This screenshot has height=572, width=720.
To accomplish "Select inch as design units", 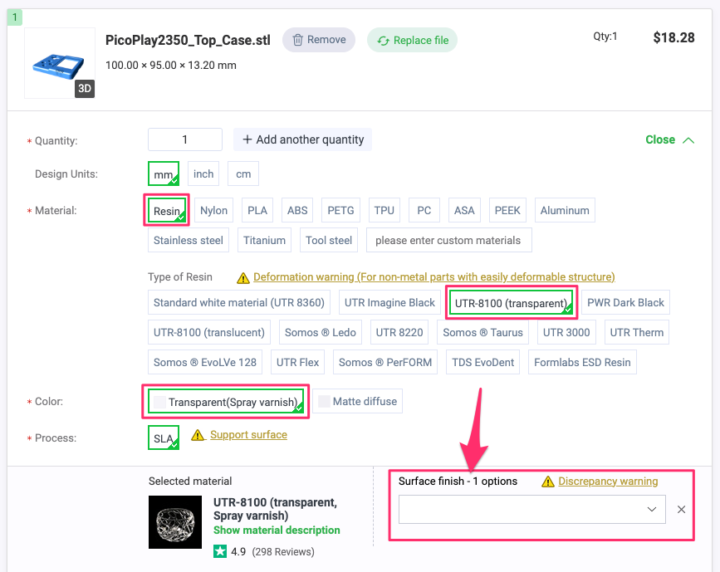I will [203, 174].
